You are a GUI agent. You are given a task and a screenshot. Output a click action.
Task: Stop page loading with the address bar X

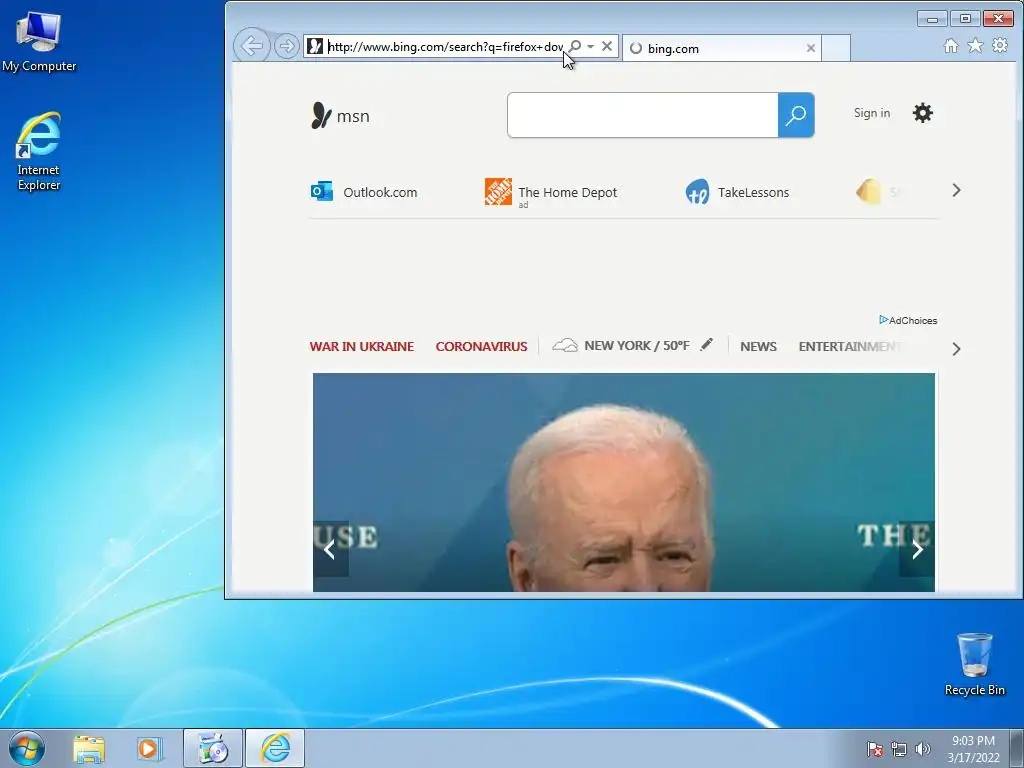[x=607, y=46]
